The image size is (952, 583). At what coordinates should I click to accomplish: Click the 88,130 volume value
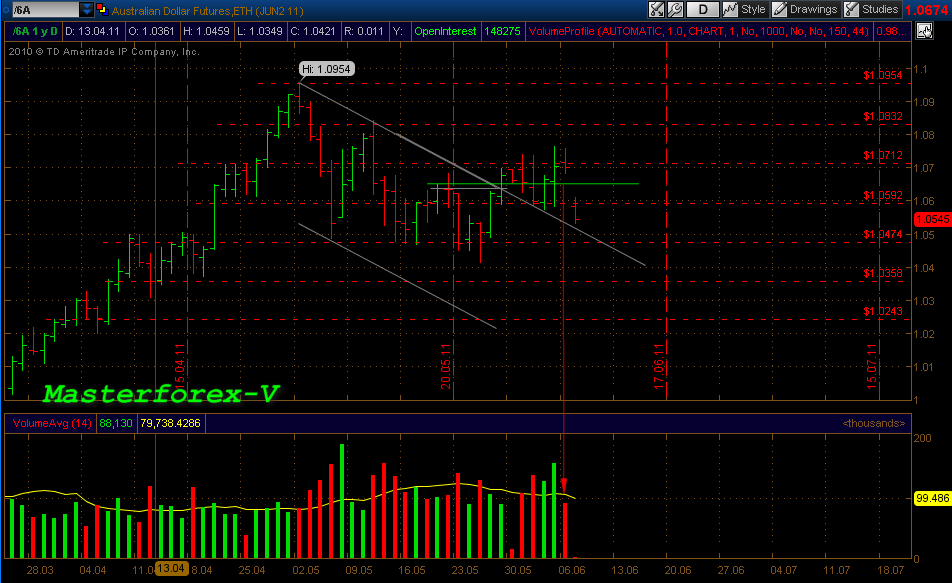[x=116, y=423]
